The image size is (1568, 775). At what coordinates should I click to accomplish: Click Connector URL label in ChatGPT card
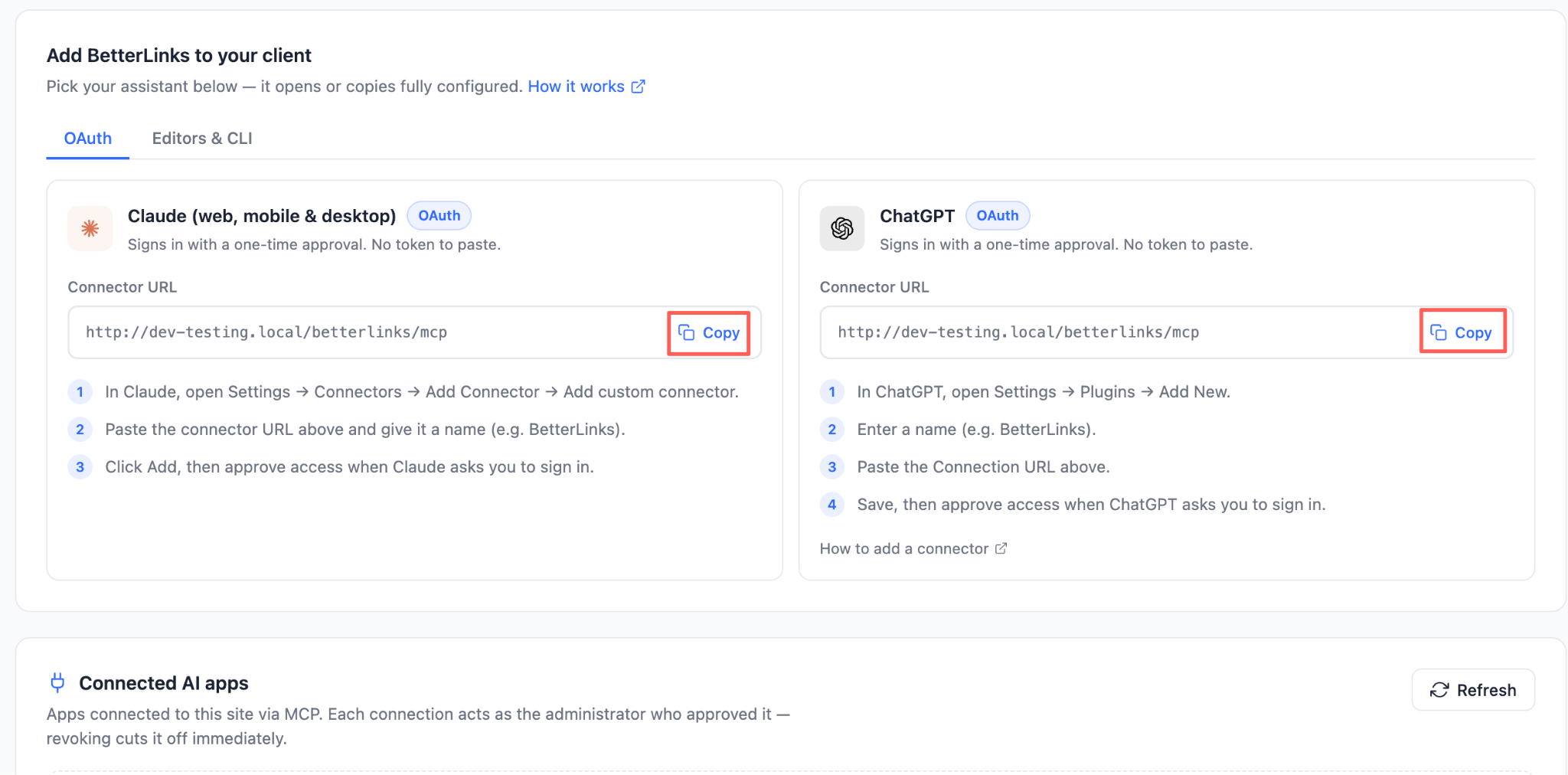874,287
